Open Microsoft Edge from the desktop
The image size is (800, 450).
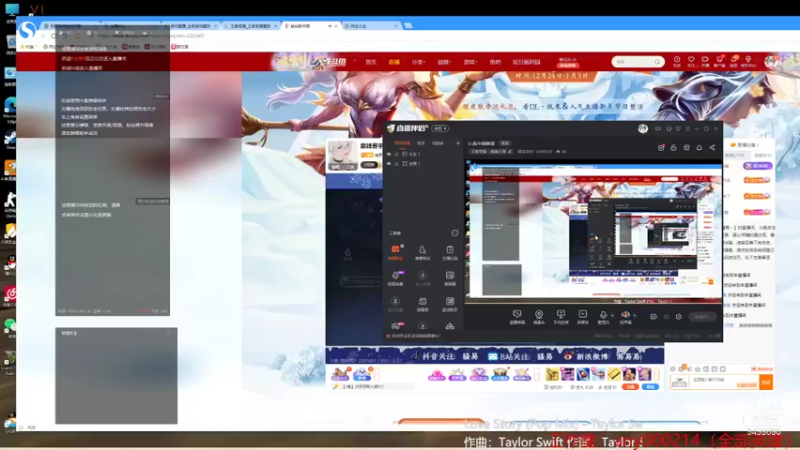(x=10, y=107)
